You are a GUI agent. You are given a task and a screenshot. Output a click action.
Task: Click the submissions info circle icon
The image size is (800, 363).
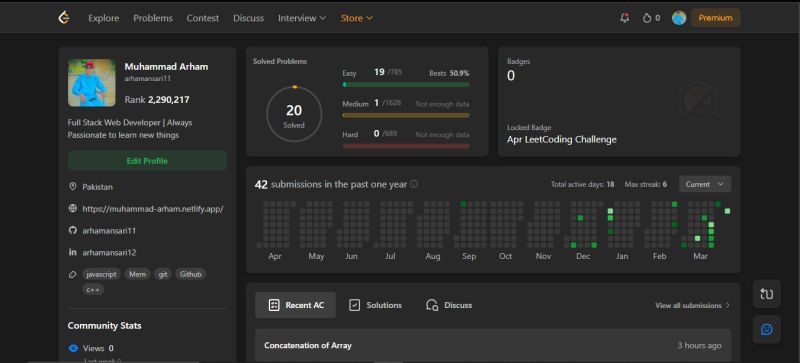tap(414, 184)
